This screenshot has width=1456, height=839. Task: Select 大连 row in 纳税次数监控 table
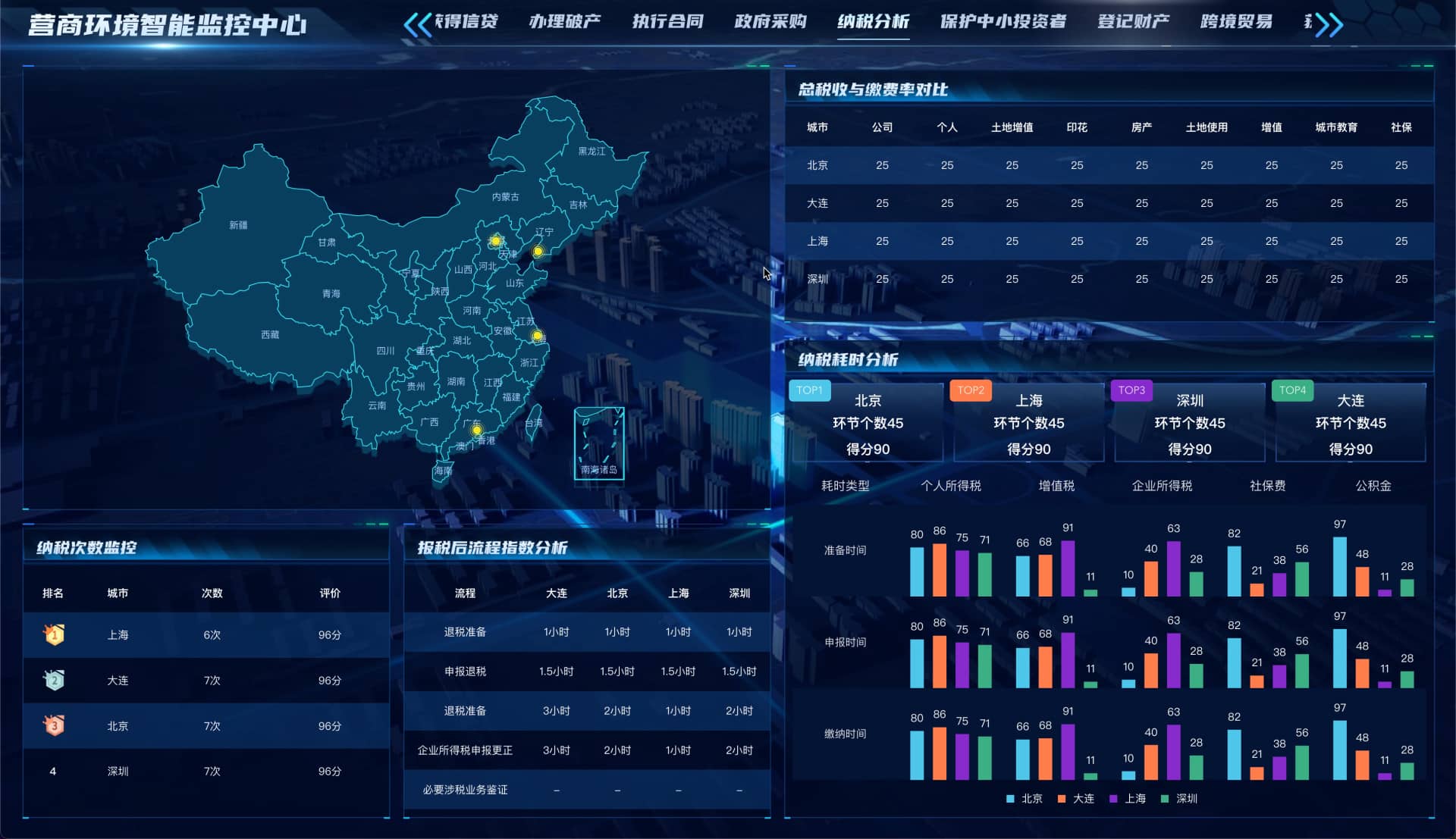pyautogui.click(x=206, y=681)
